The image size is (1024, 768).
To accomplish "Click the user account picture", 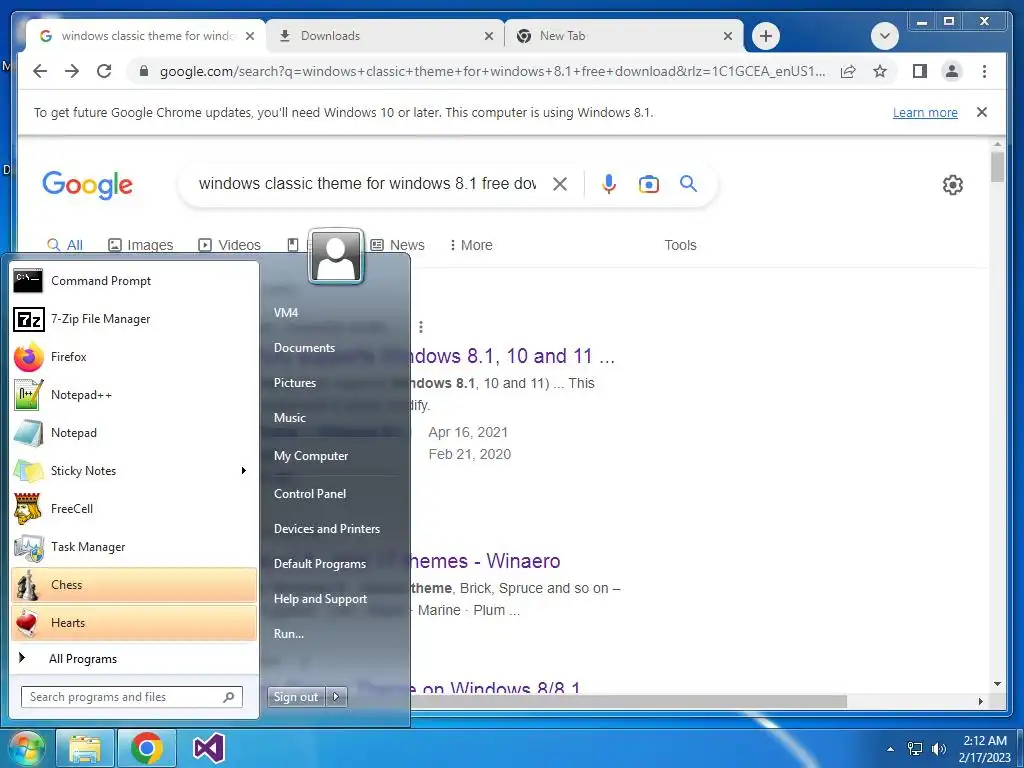I will (336, 256).
